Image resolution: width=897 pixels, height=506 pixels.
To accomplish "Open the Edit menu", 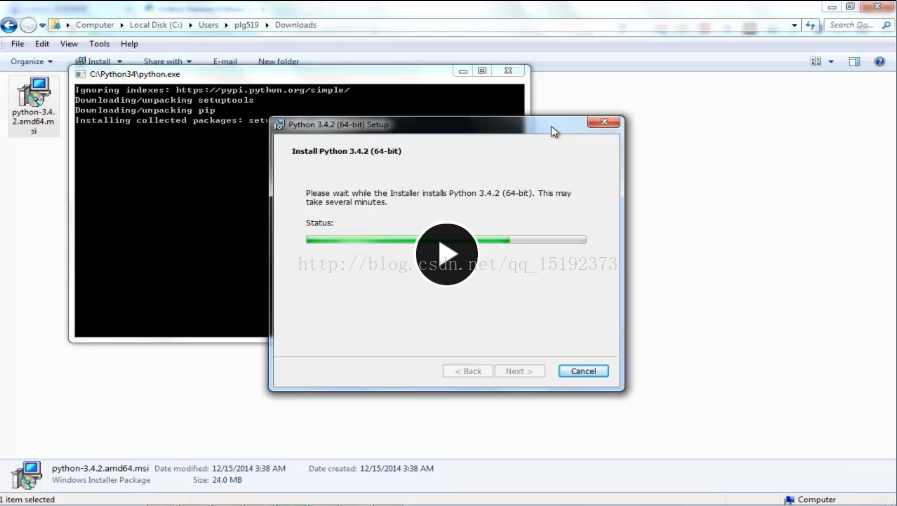I will pos(42,43).
